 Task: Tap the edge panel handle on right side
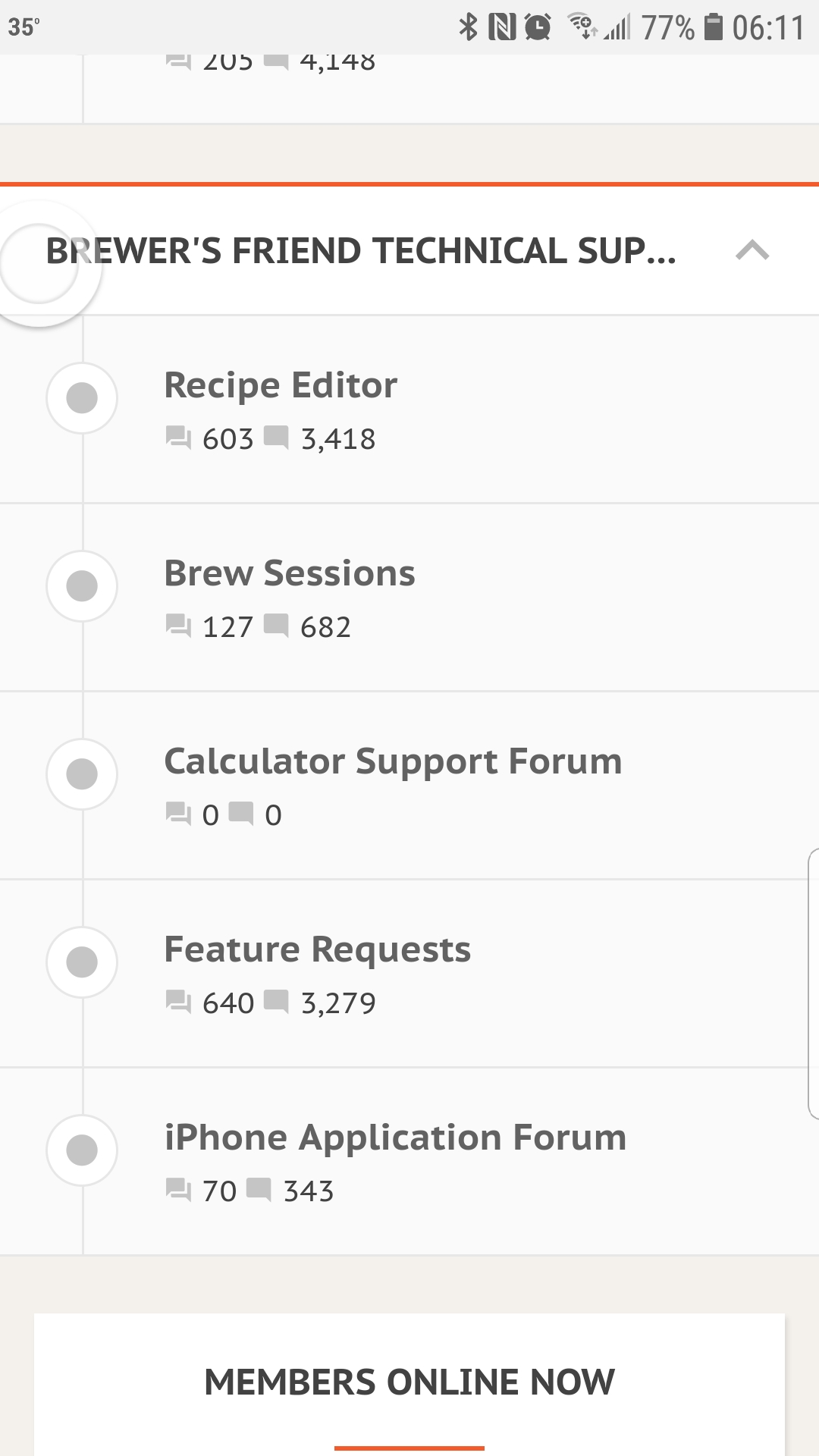(x=813, y=984)
